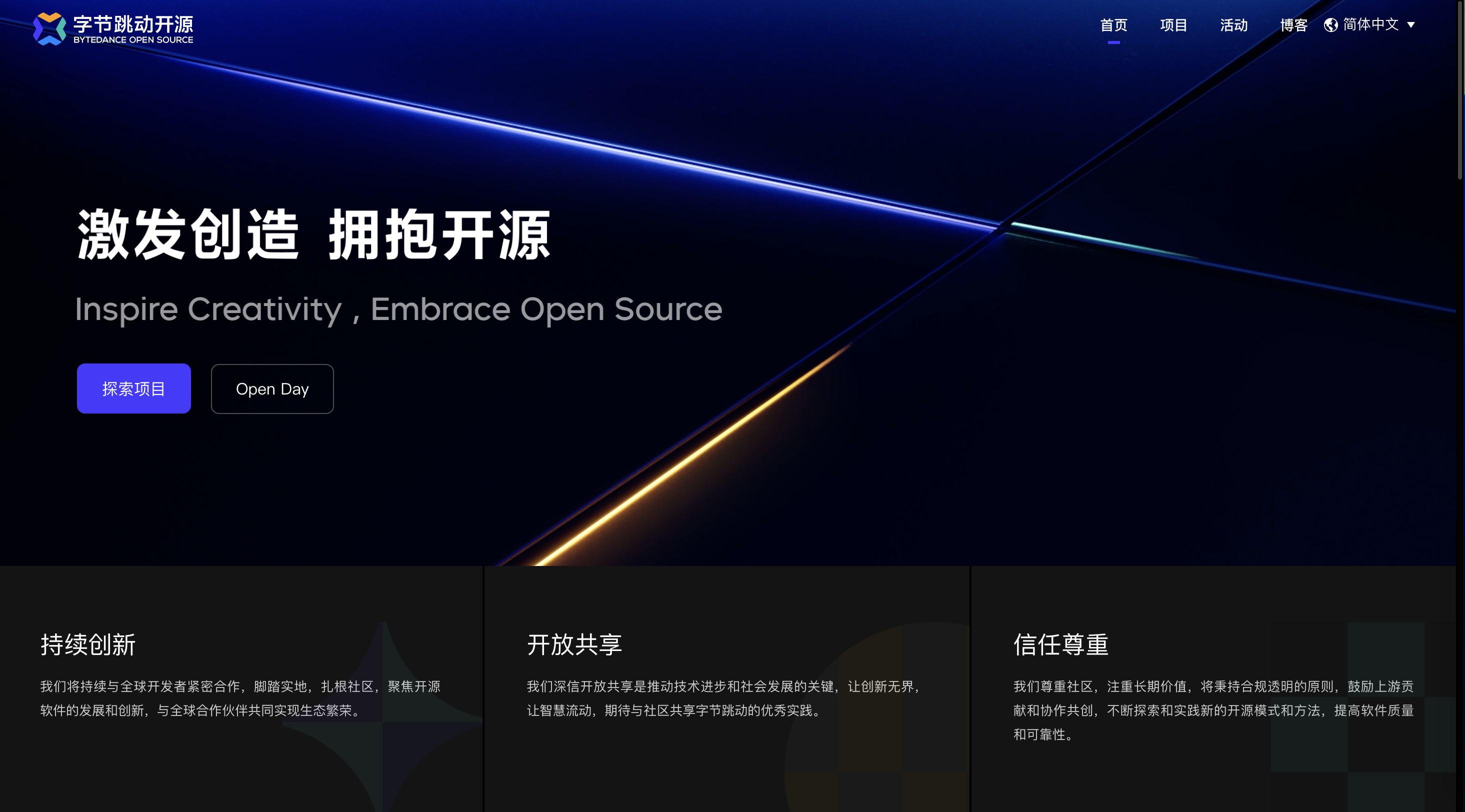Click the 信任尊重 description paragraph
The height and width of the screenshot is (812, 1465).
point(1213,710)
